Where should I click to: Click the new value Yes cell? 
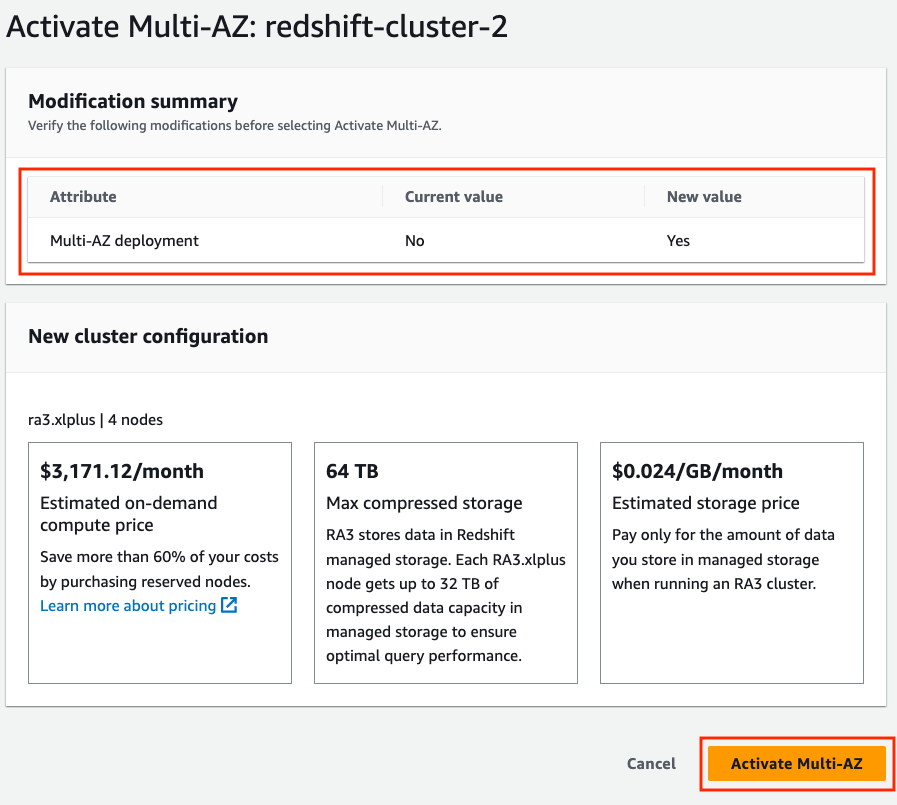pos(678,240)
